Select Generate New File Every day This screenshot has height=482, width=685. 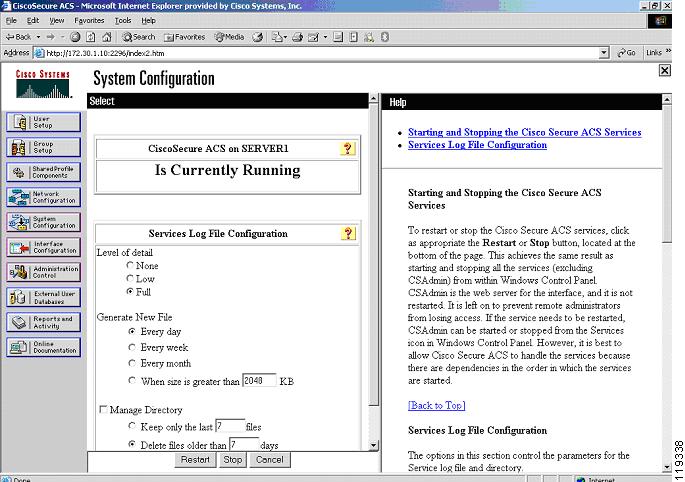pyautogui.click(x=131, y=331)
